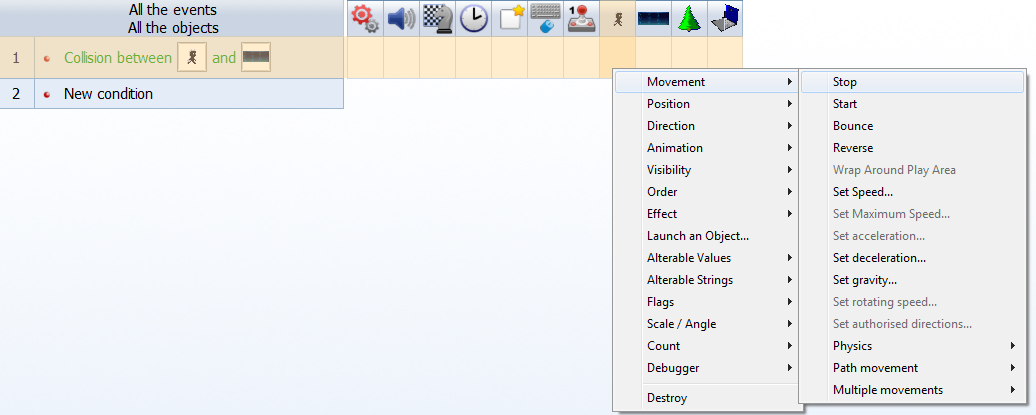This screenshot has height=415, width=1036.
Task: Choose Launch an Object... menu entry
Action: click(706, 236)
